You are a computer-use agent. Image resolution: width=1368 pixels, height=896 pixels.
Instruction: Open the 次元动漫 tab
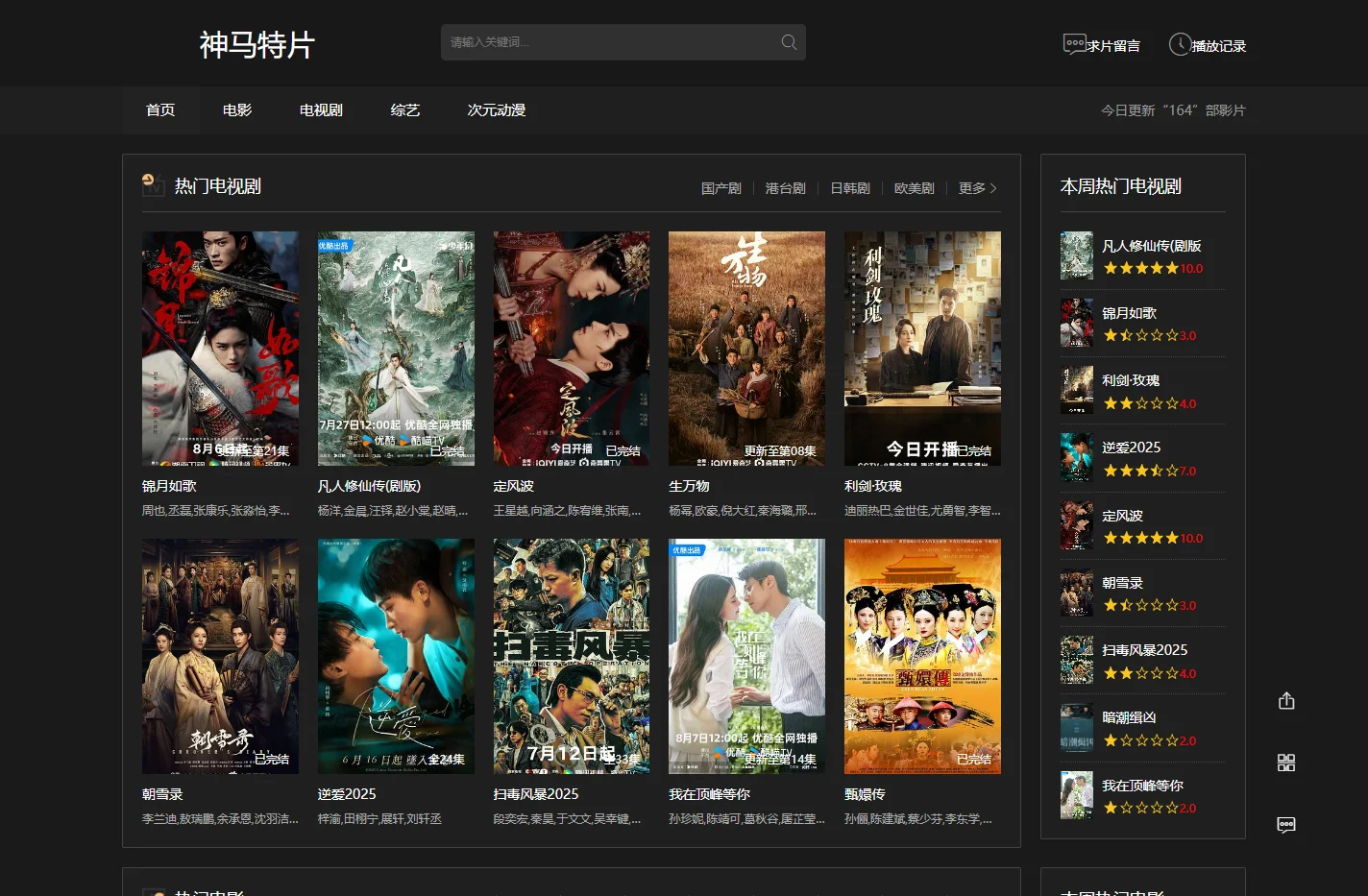(497, 110)
